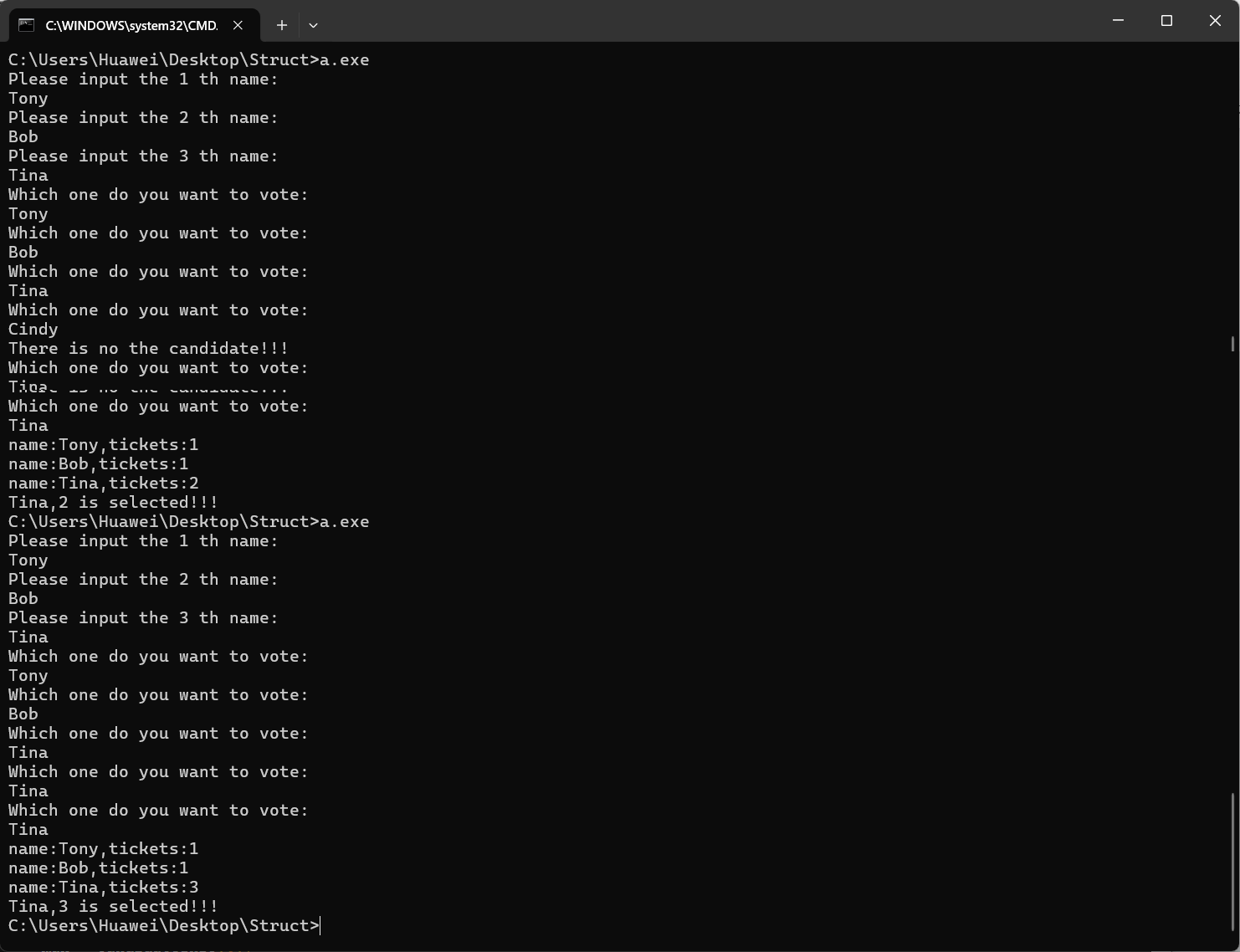This screenshot has height=952, width=1240.
Task: Maximize the terminal window
Action: click(x=1166, y=20)
